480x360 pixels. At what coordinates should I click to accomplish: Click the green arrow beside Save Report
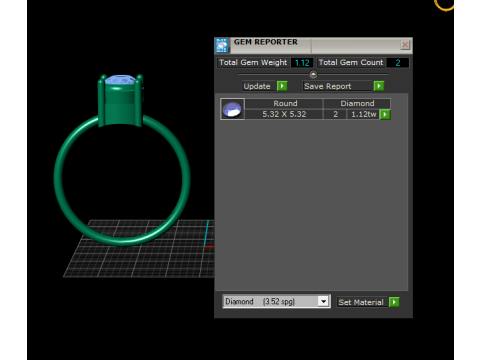click(x=379, y=86)
